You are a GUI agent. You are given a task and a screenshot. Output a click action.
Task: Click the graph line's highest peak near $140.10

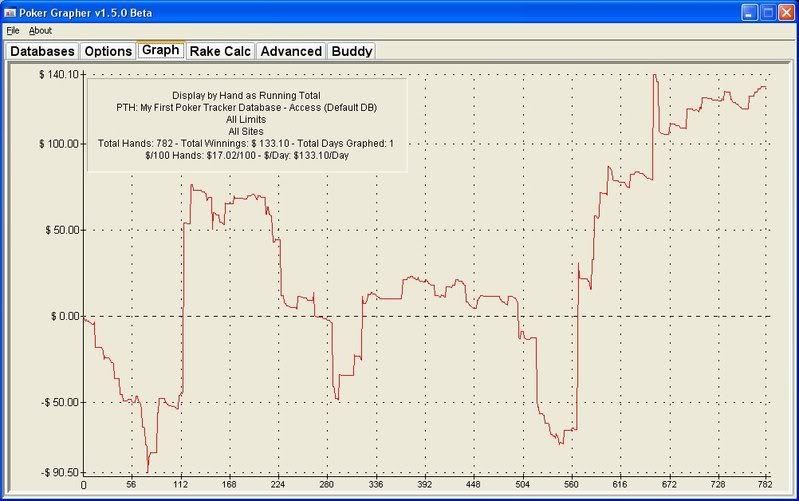(654, 75)
